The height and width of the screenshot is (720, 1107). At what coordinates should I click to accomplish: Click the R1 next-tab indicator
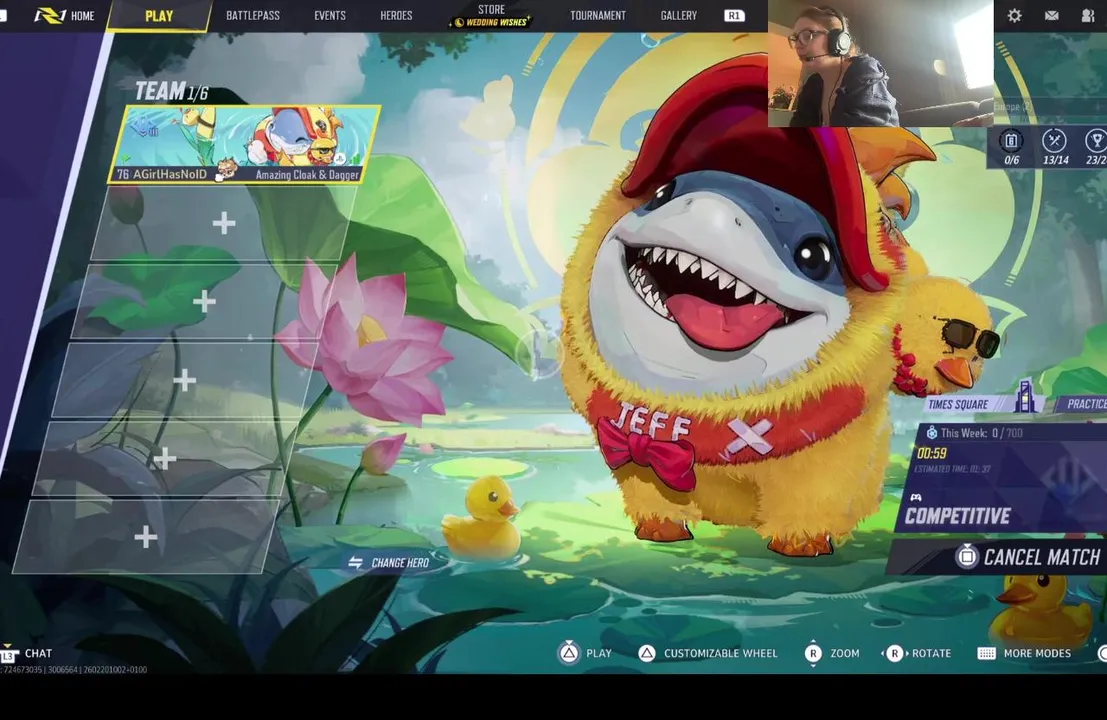pyautogui.click(x=734, y=16)
